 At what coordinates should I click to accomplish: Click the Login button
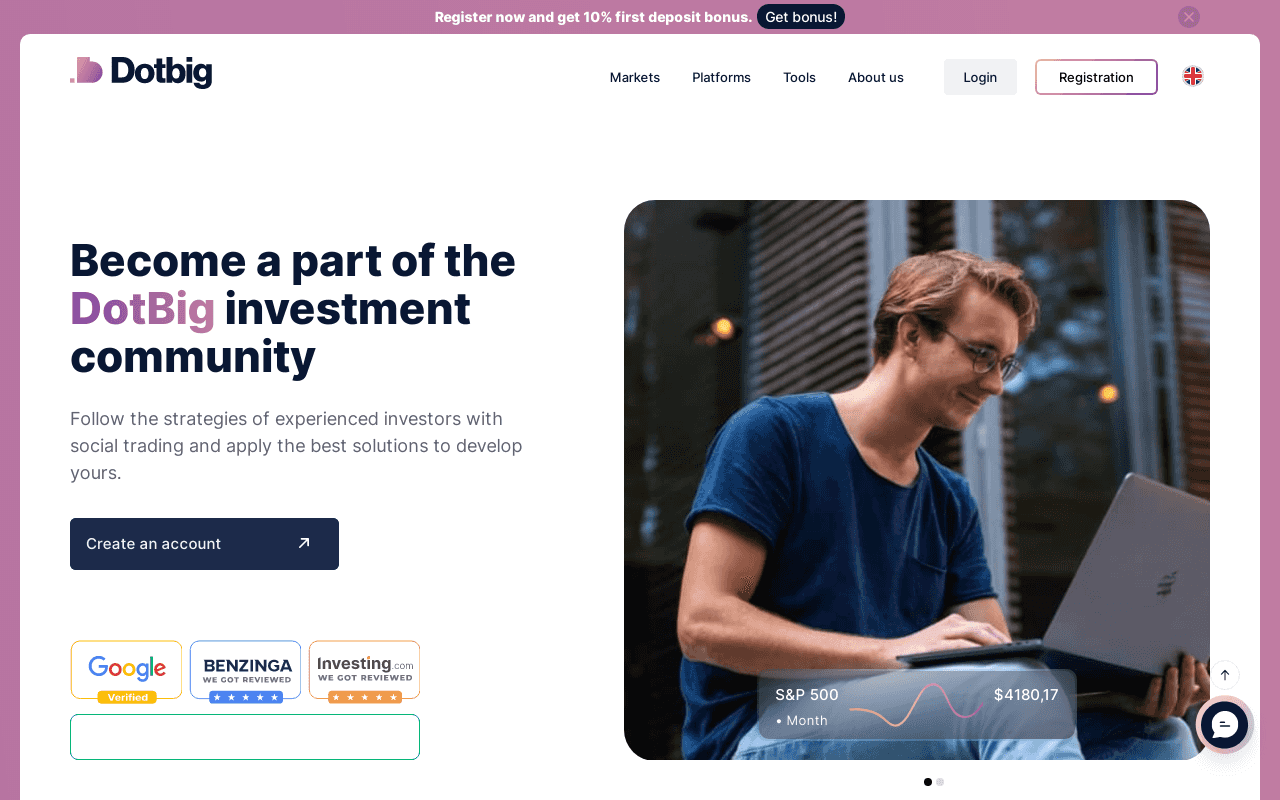(x=980, y=77)
